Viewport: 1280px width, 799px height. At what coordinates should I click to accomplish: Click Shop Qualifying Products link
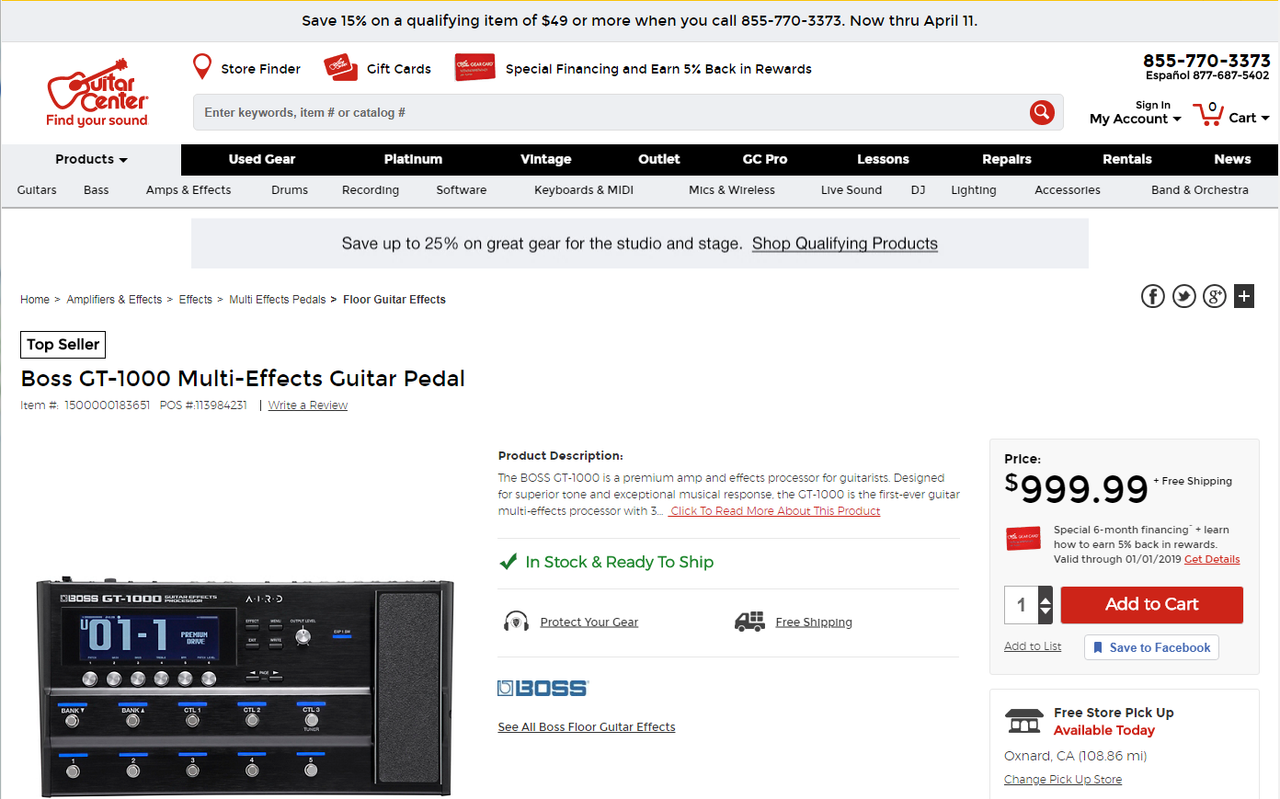pos(845,243)
